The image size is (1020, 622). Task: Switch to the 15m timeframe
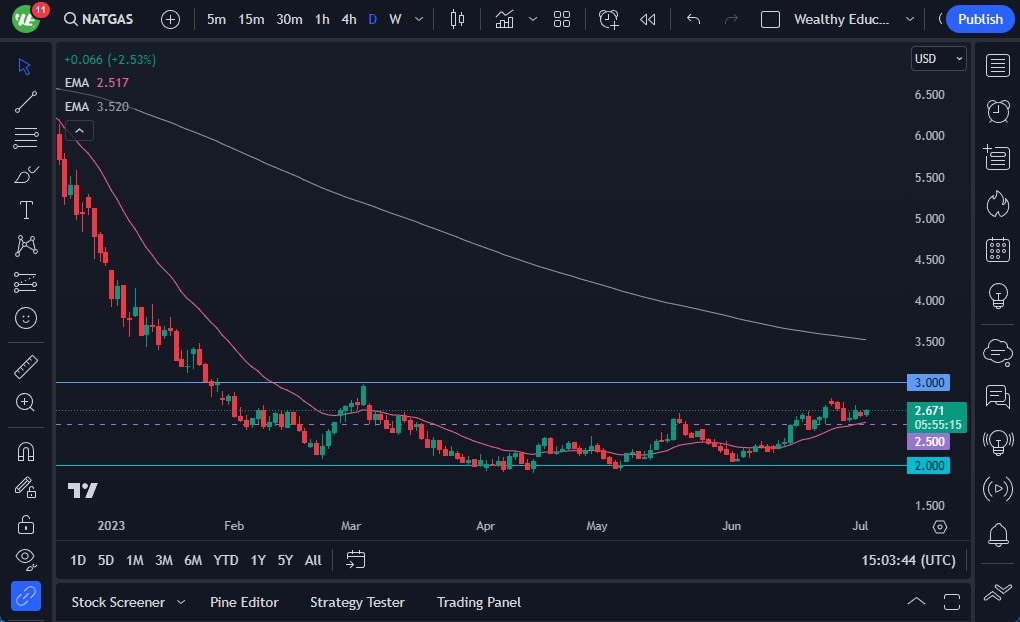[250, 20]
